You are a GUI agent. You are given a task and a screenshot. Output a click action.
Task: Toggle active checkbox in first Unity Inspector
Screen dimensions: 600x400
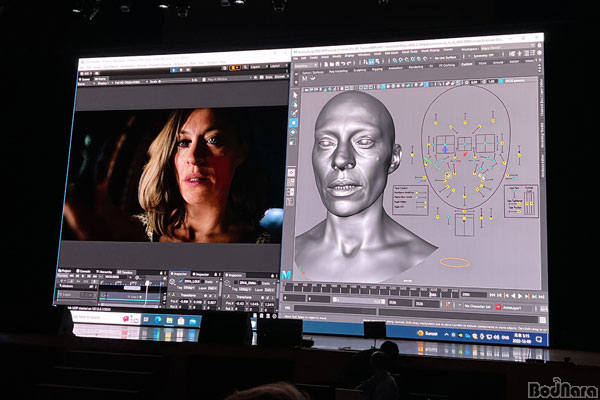tap(180, 281)
